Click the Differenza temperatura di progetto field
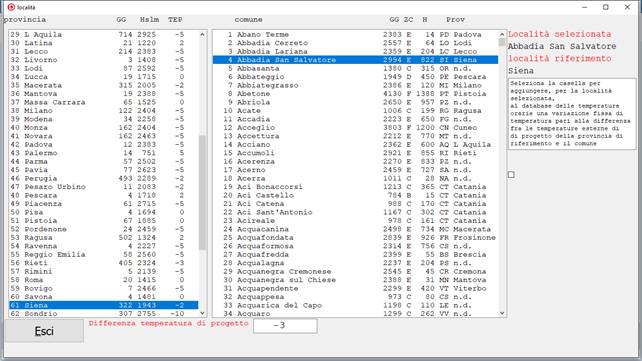The width and height of the screenshot is (642, 361). (x=285, y=326)
